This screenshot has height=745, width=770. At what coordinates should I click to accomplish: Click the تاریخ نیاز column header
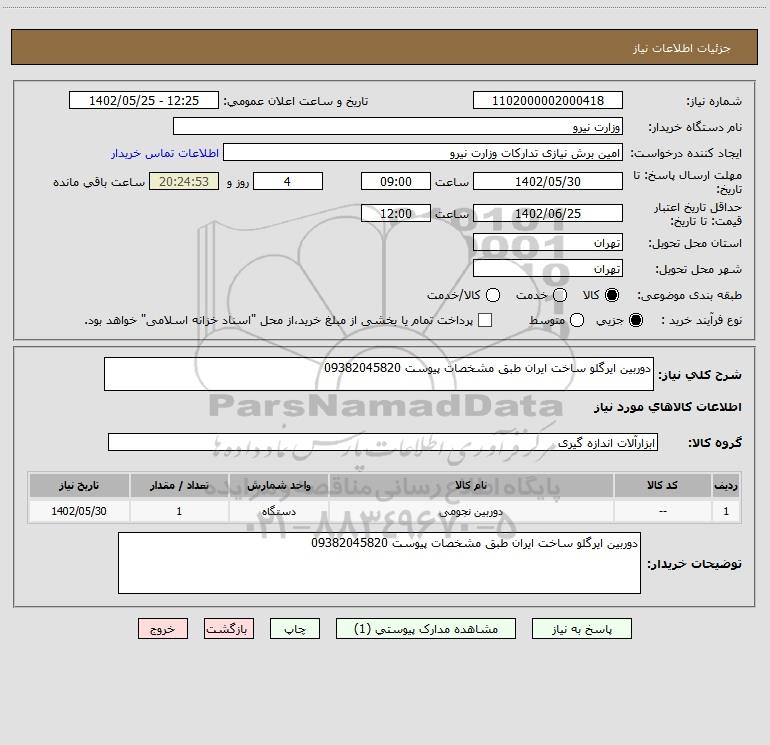tap(79, 485)
